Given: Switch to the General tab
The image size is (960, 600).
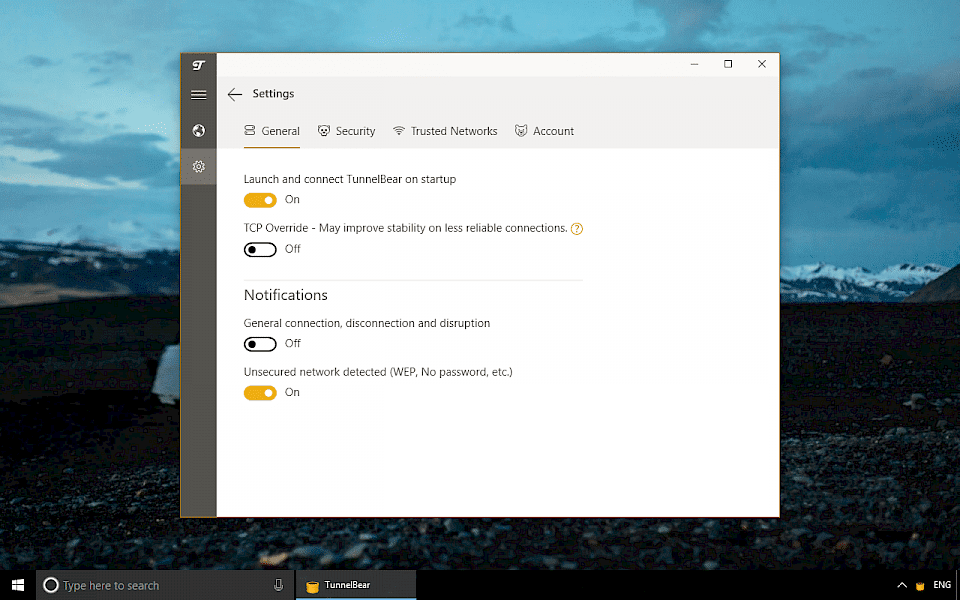Looking at the screenshot, I should pyautogui.click(x=272, y=131).
